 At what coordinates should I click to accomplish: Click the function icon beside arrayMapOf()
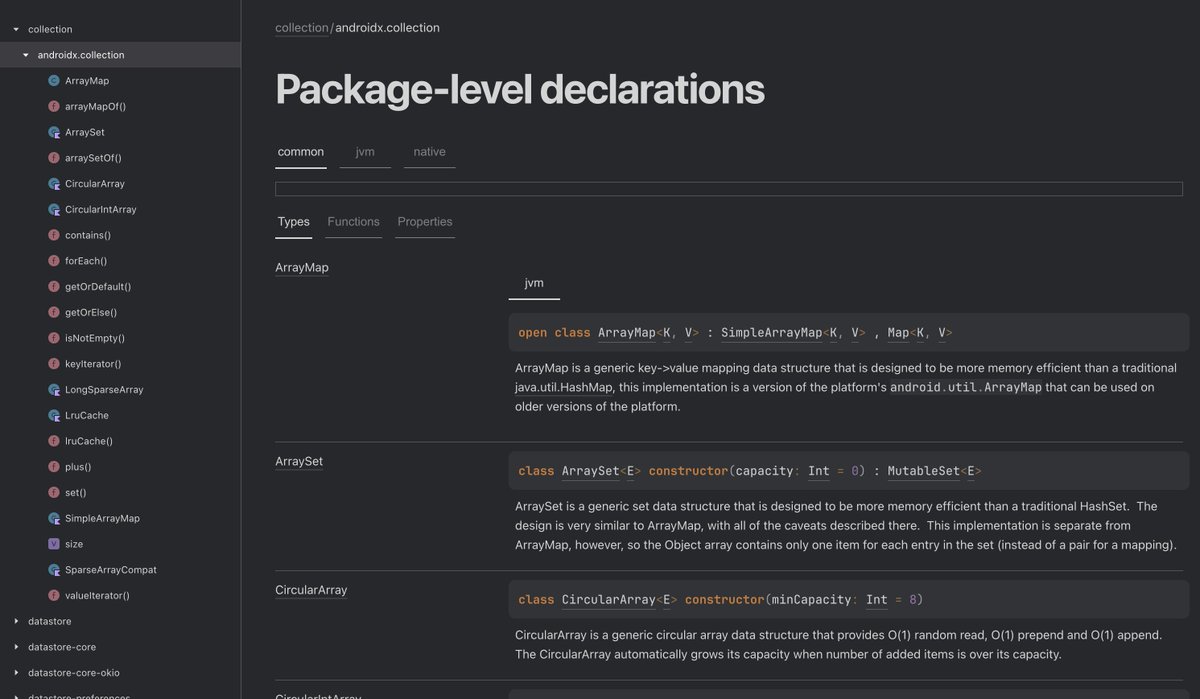pos(54,106)
